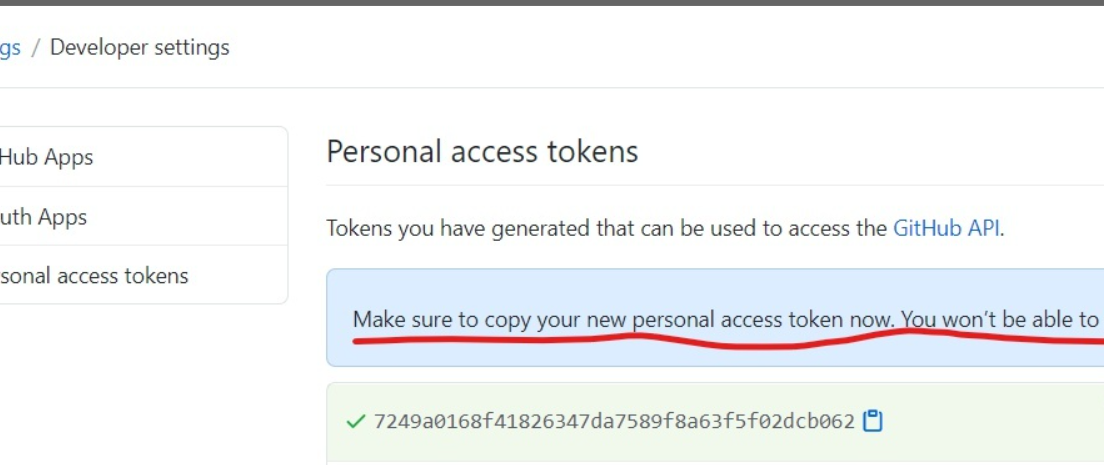
Task: Click the Developer settings breadcrumb text
Action: pos(139,47)
